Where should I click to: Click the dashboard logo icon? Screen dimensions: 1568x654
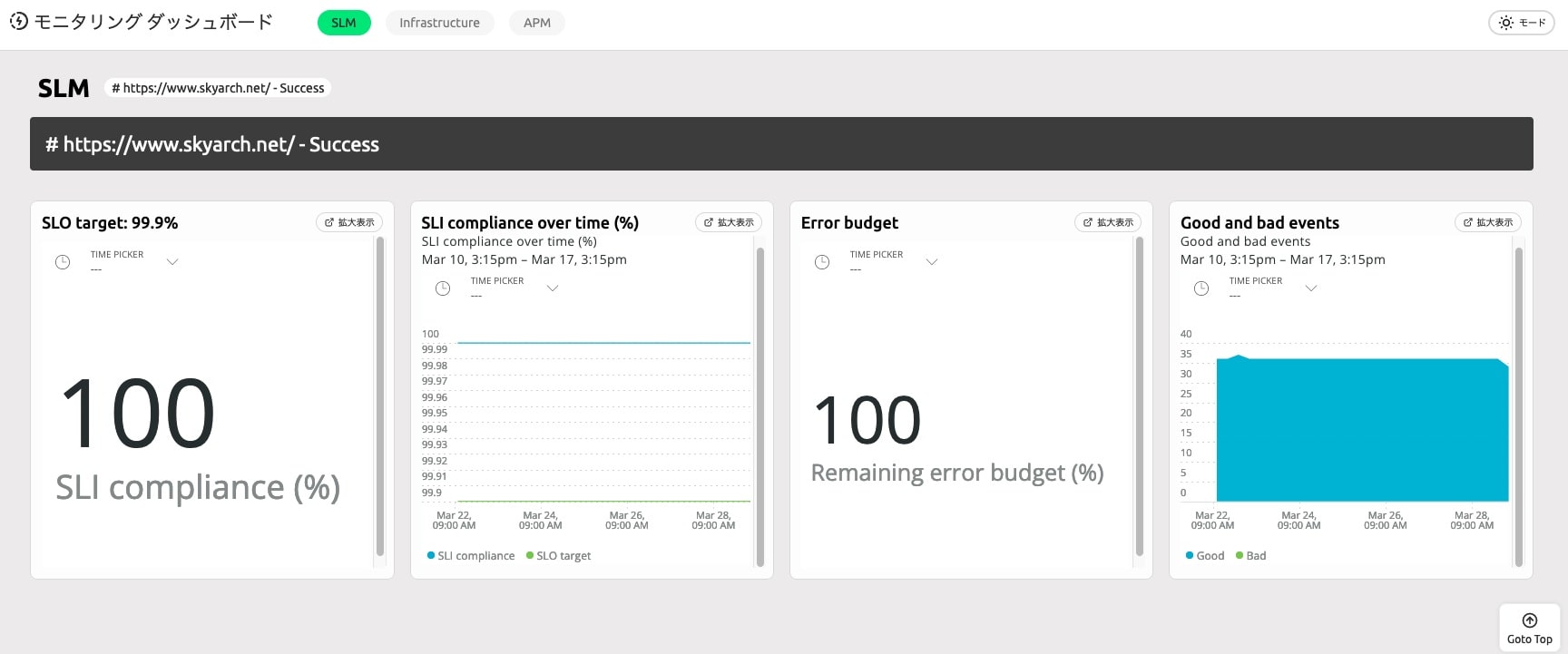click(19, 22)
